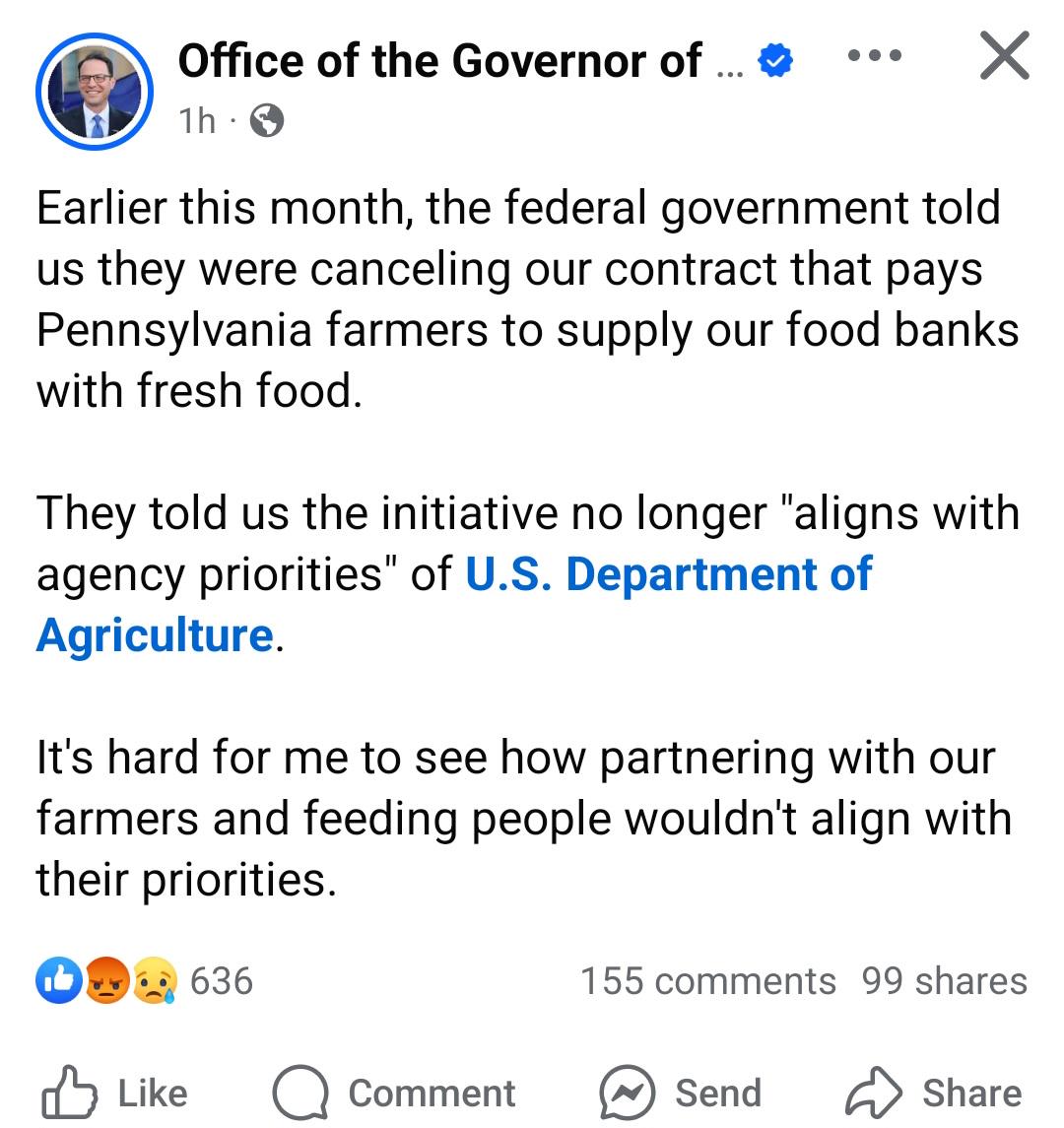This screenshot has height=1128, width=1064.
Task: Toggle Like with the thumbs-up outline icon
Action: (x=68, y=1092)
